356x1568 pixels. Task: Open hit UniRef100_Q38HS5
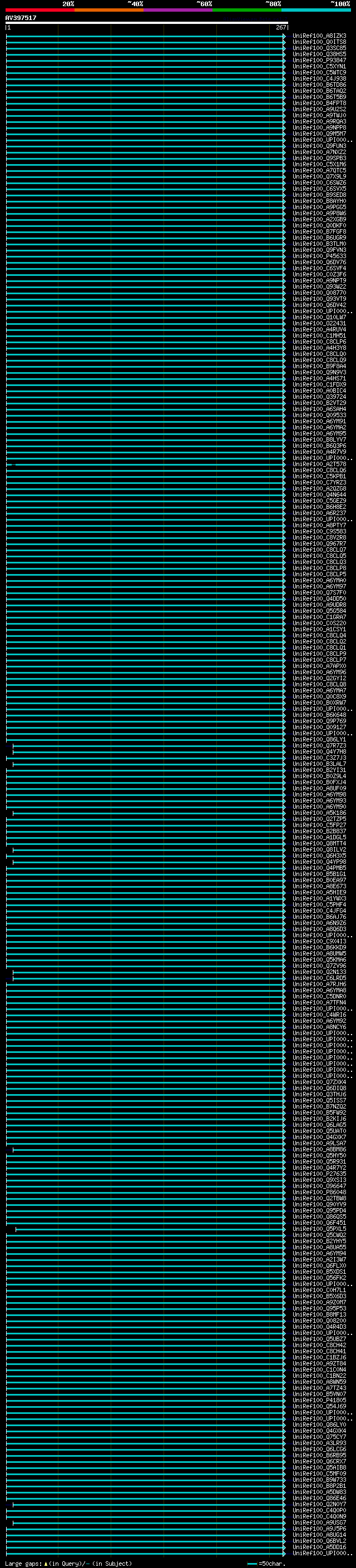point(319,54)
